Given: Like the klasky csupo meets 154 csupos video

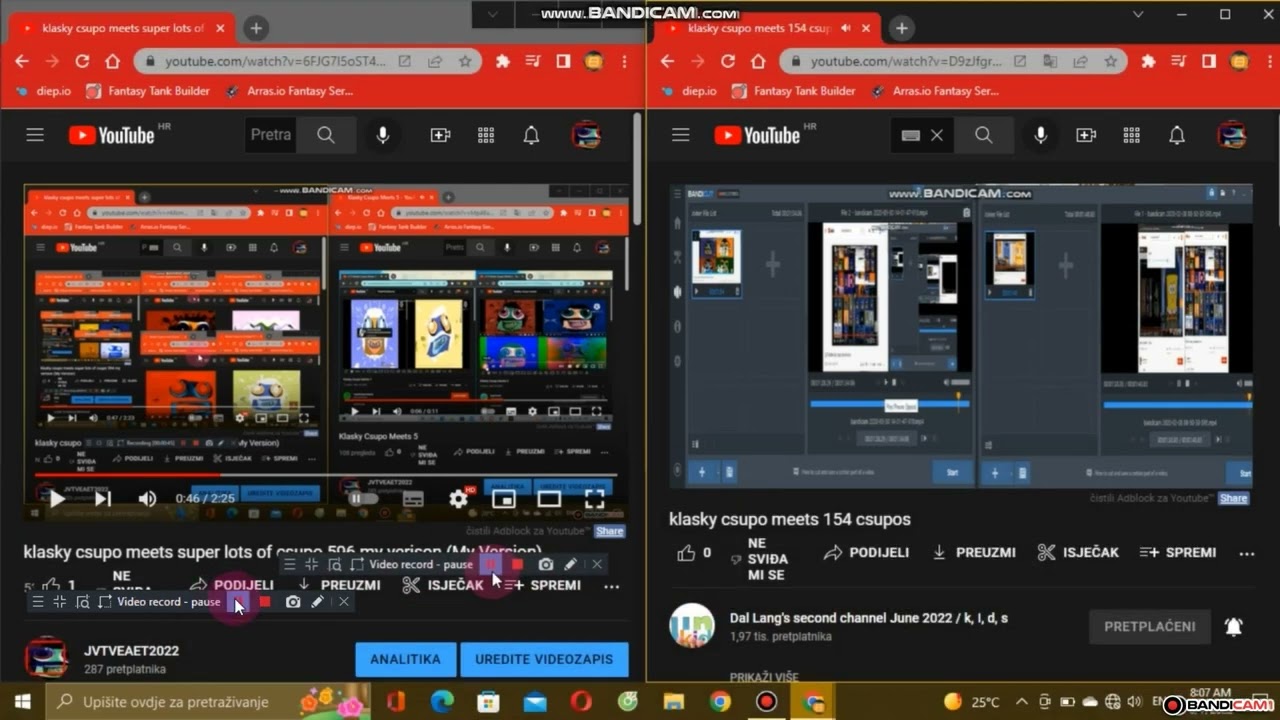Looking at the screenshot, I should pyautogui.click(x=694, y=552).
